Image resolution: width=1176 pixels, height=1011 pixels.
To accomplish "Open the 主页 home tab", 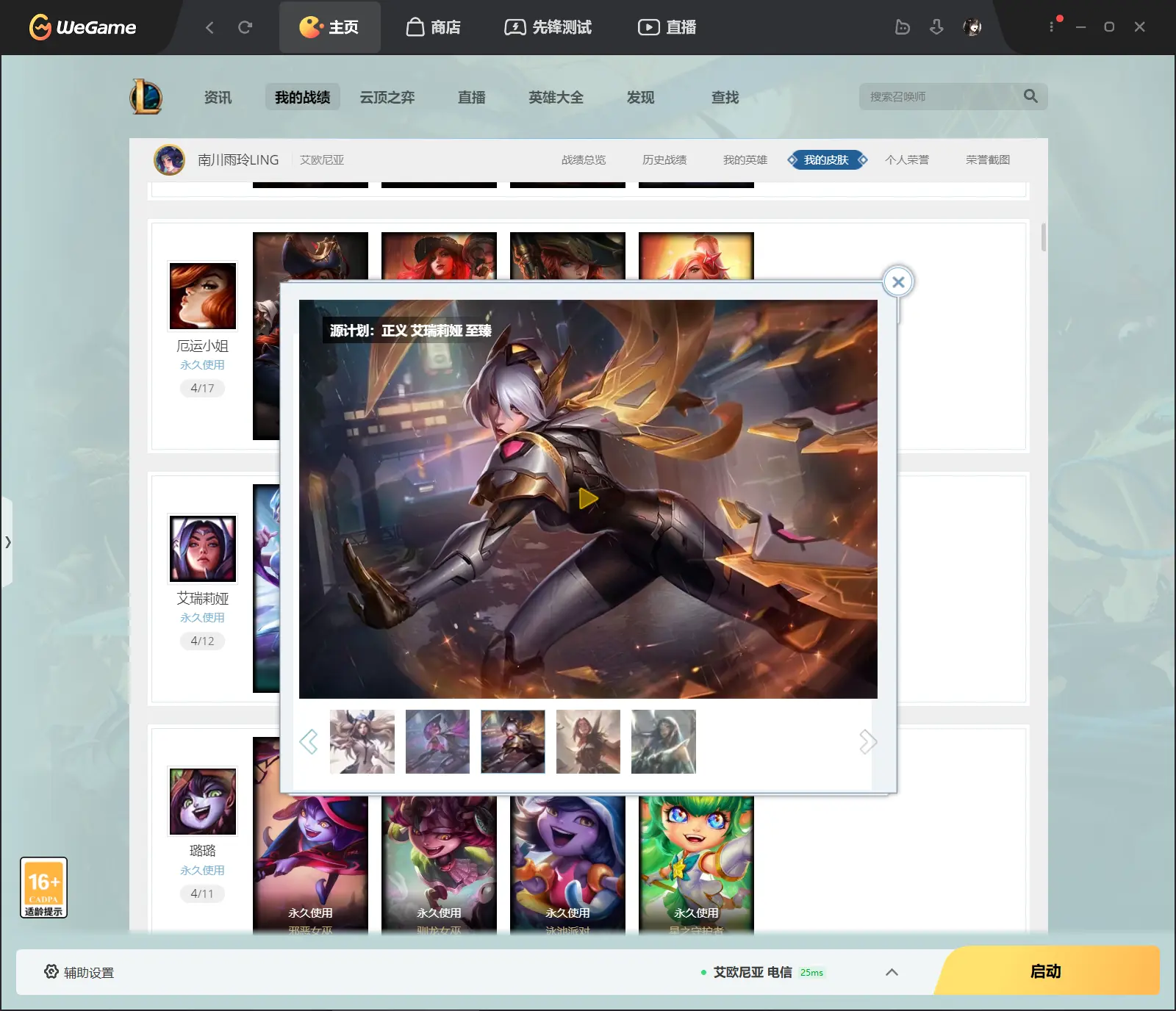I will [329, 27].
